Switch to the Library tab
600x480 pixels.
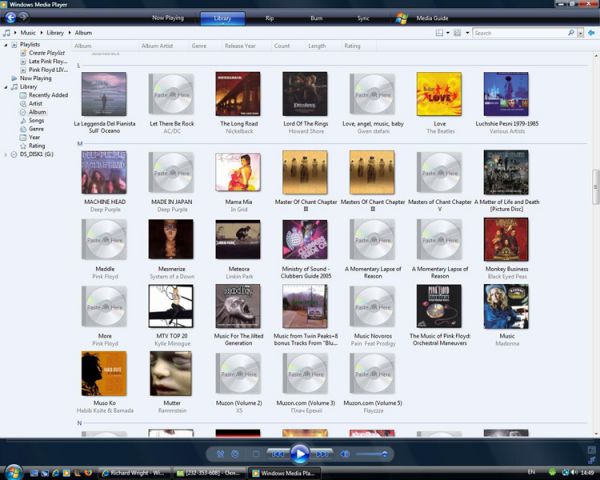222,18
